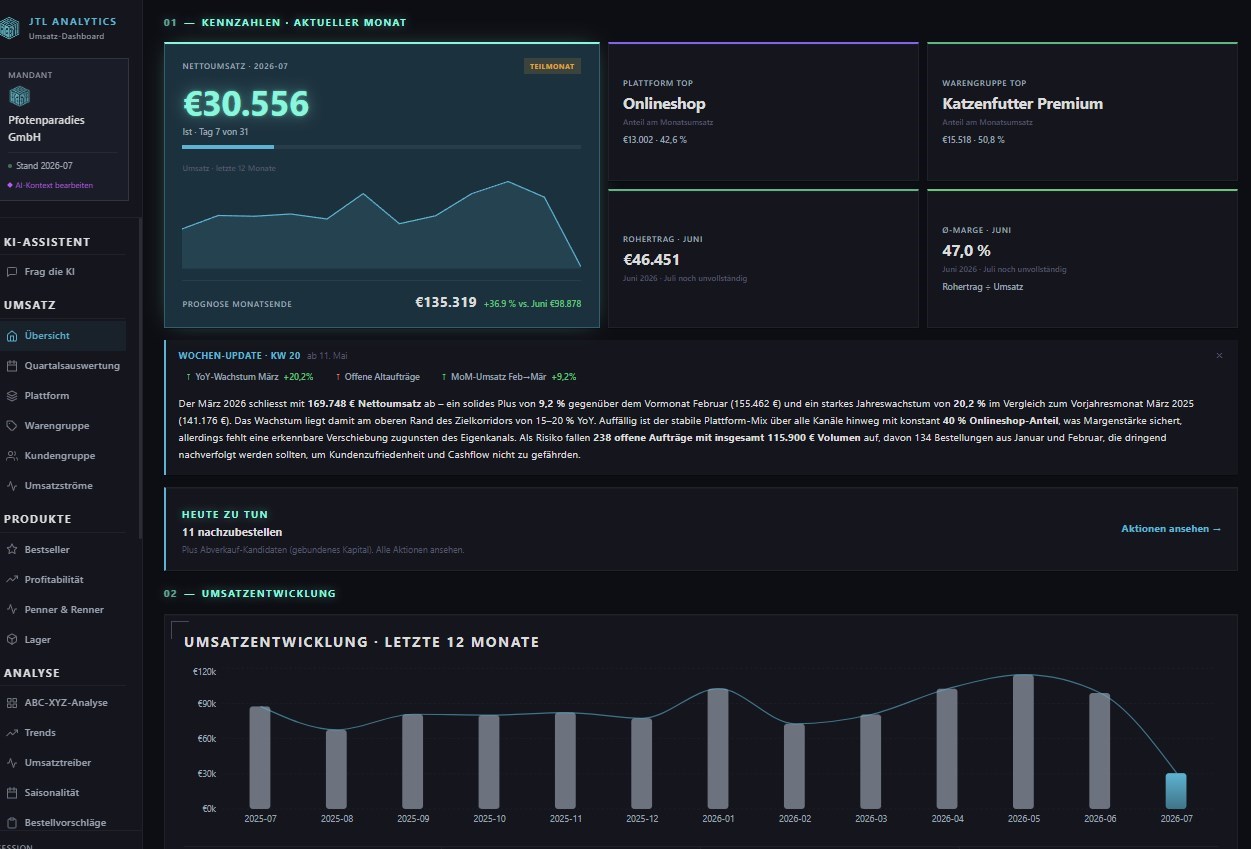
Task: Click the 2025-08 chart bar
Action: (x=336, y=769)
